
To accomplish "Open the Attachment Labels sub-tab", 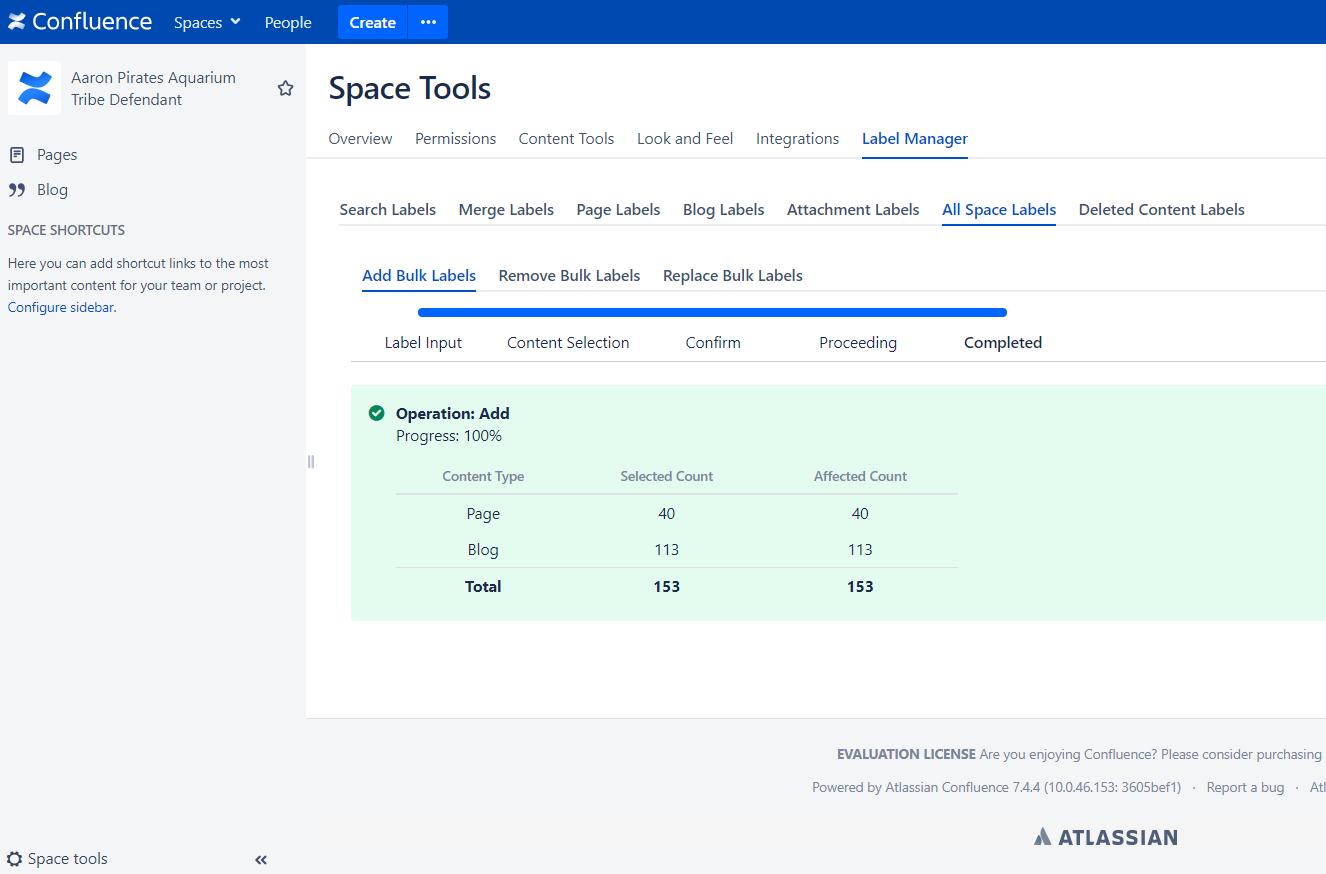I will pos(853,210).
